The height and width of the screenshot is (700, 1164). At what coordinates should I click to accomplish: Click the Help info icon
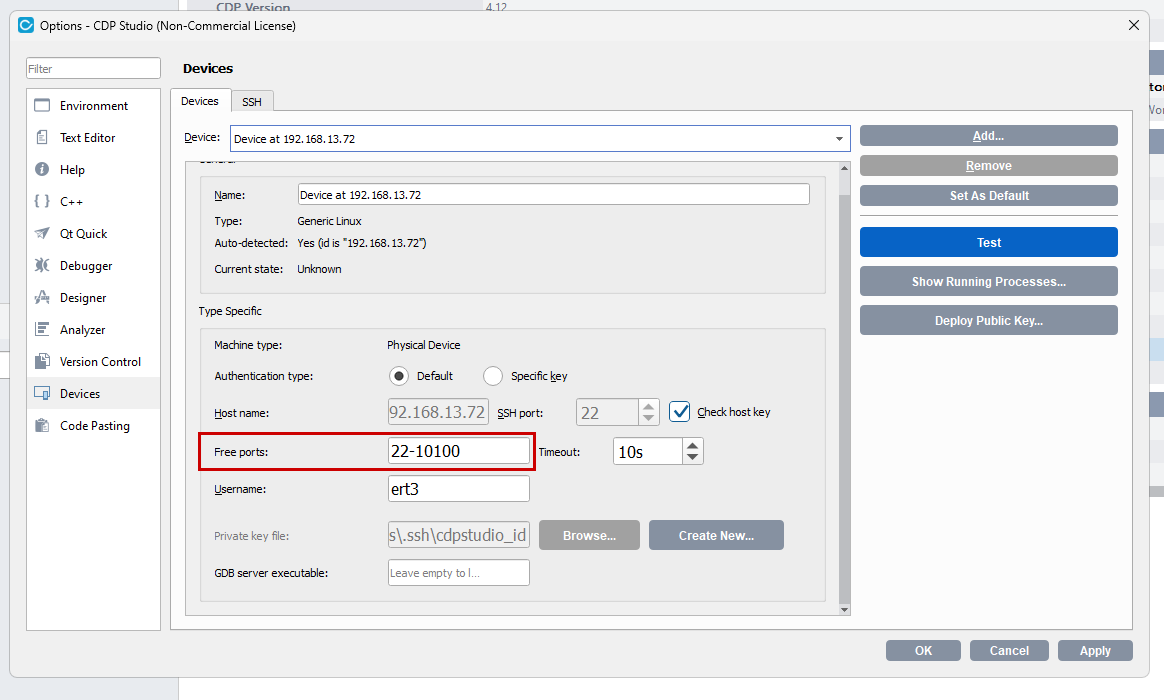(x=42, y=169)
